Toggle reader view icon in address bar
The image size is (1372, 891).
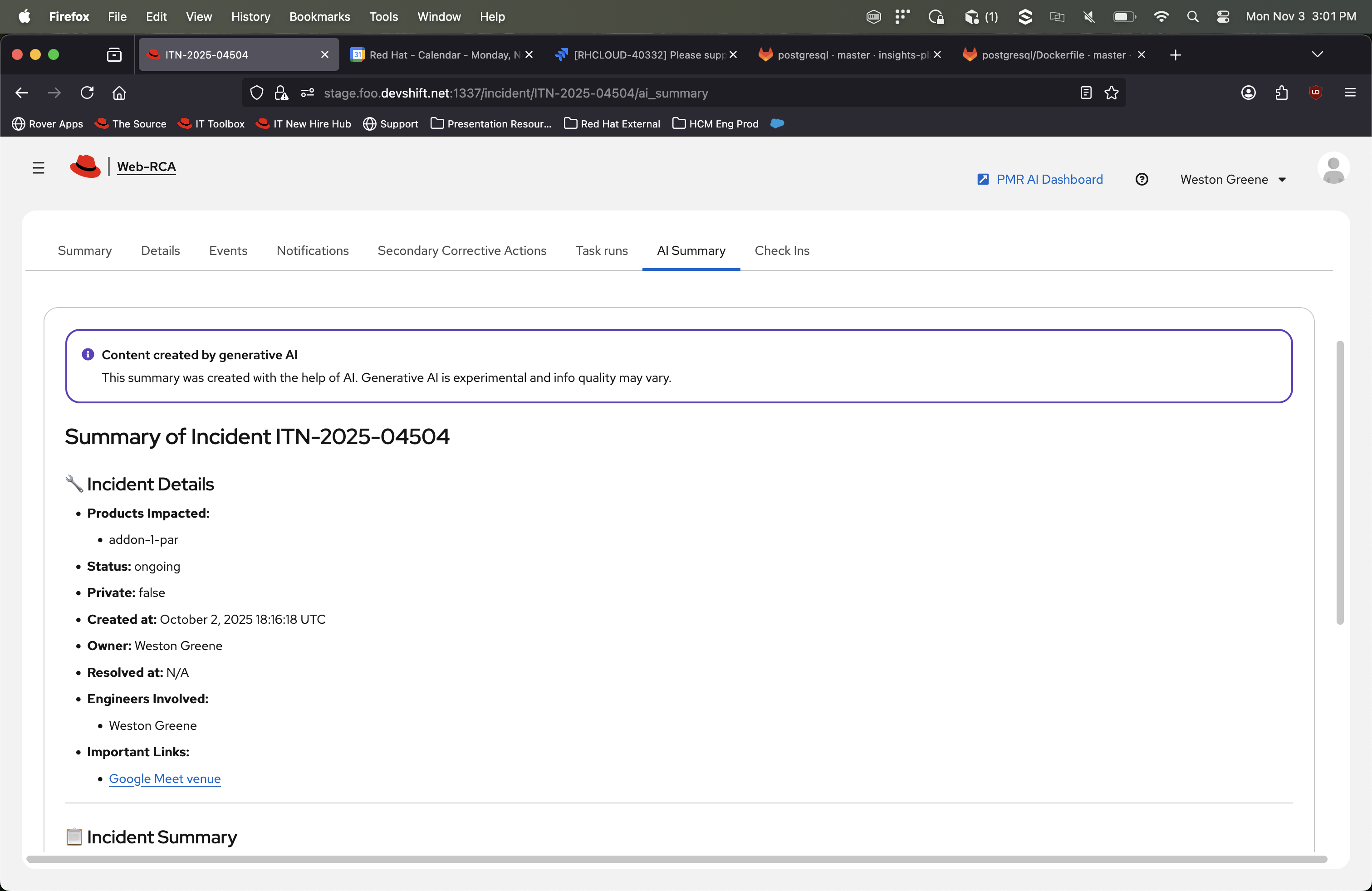pyautogui.click(x=1086, y=93)
